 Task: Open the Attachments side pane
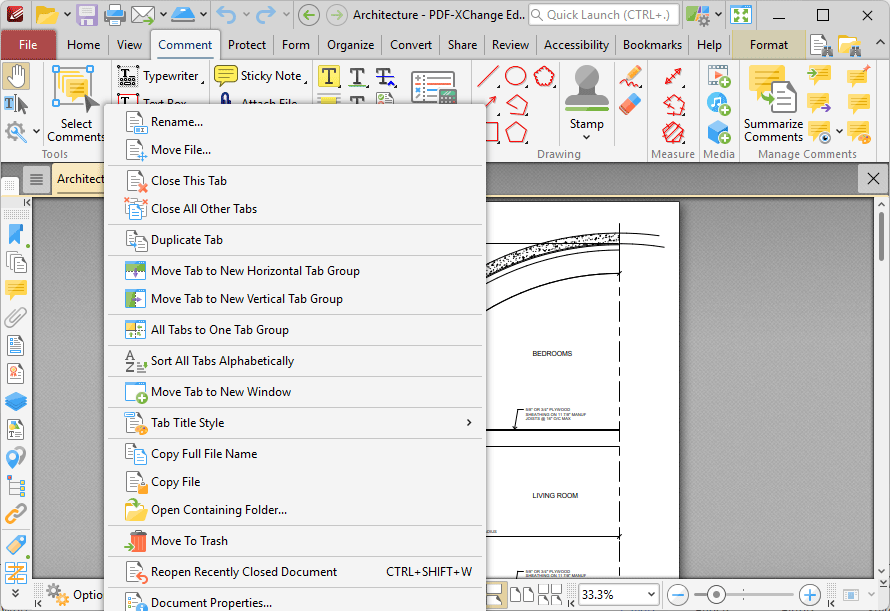coord(16,317)
